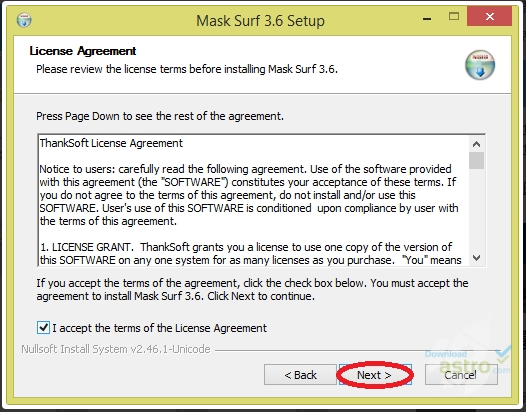
Task: Click inside the license agreement text box
Action: pyautogui.click(x=254, y=201)
